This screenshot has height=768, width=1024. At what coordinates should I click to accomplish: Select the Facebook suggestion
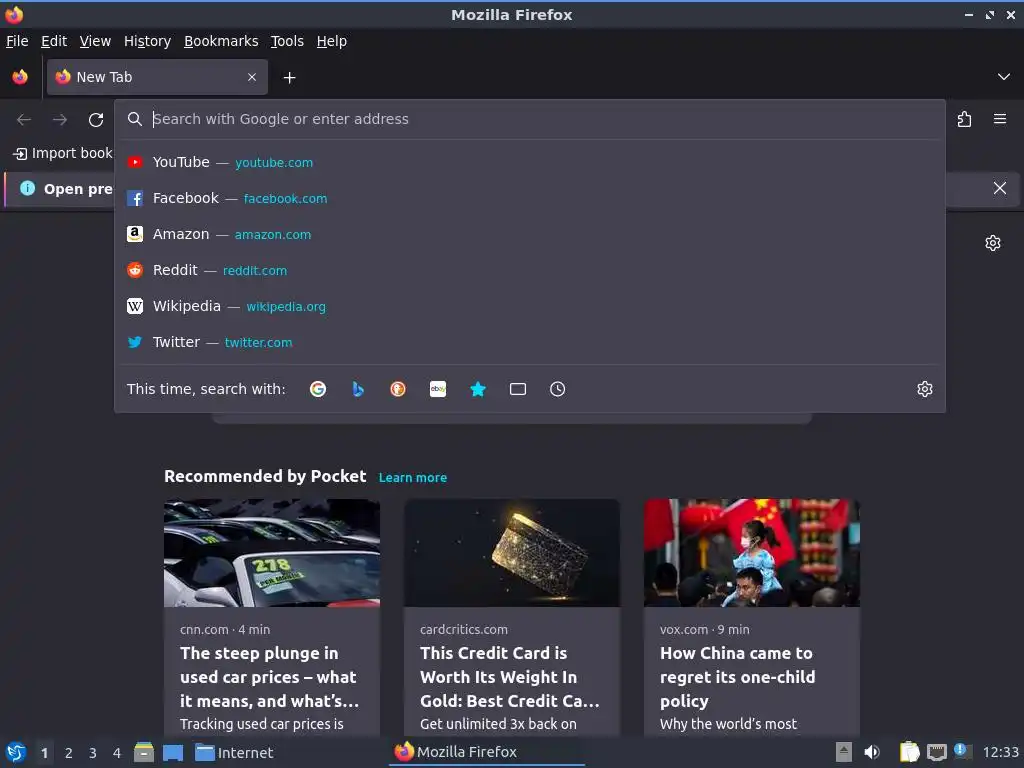[x=530, y=198]
